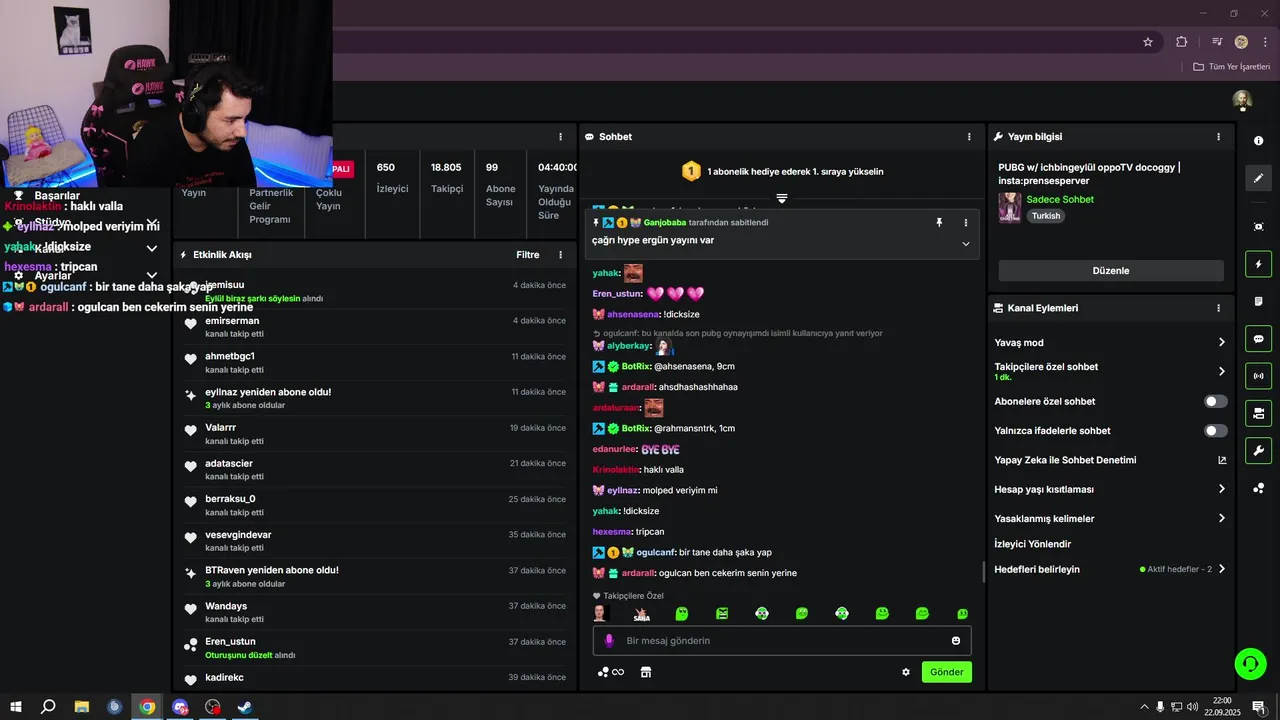
Task: Toggle Yalnızca ifadelerle sohbet switch
Action: pyautogui.click(x=1215, y=431)
